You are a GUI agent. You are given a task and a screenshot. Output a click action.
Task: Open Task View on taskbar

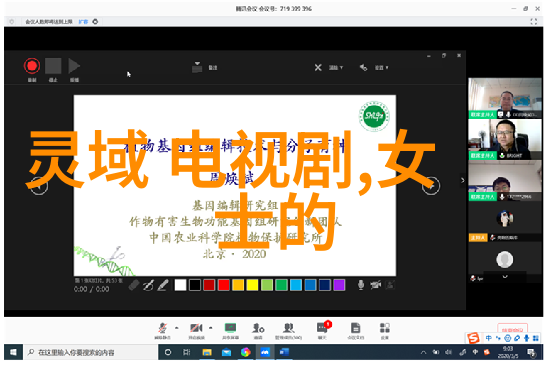pyautogui.click(x=187, y=352)
